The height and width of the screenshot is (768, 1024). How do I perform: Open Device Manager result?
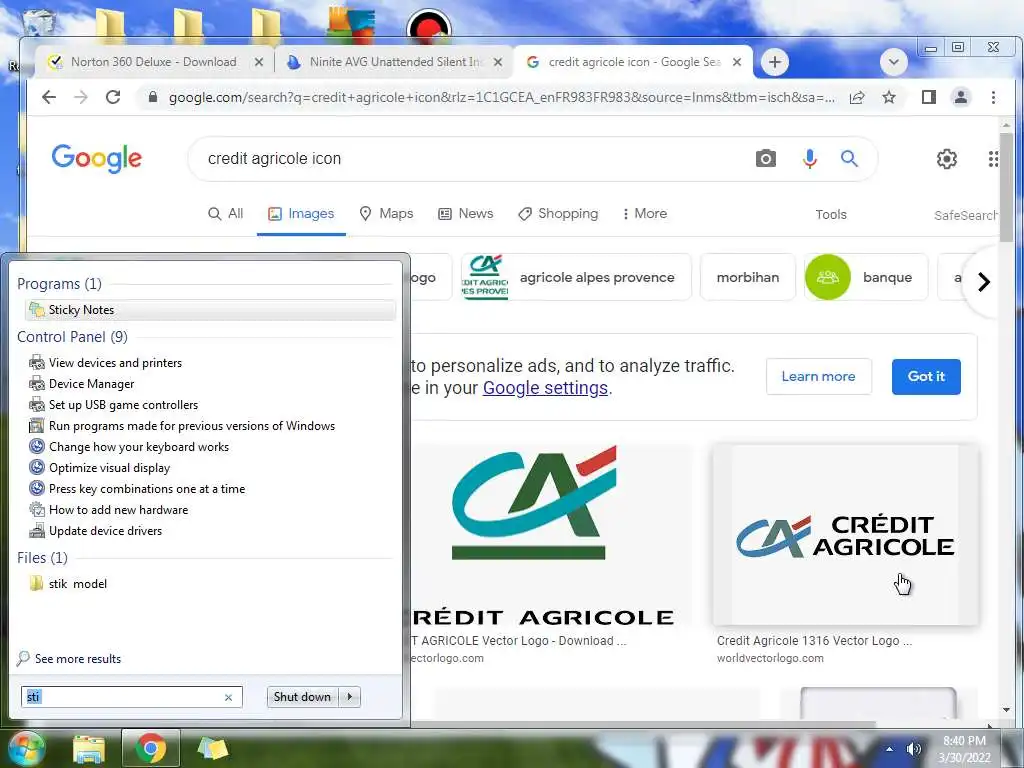coord(91,384)
